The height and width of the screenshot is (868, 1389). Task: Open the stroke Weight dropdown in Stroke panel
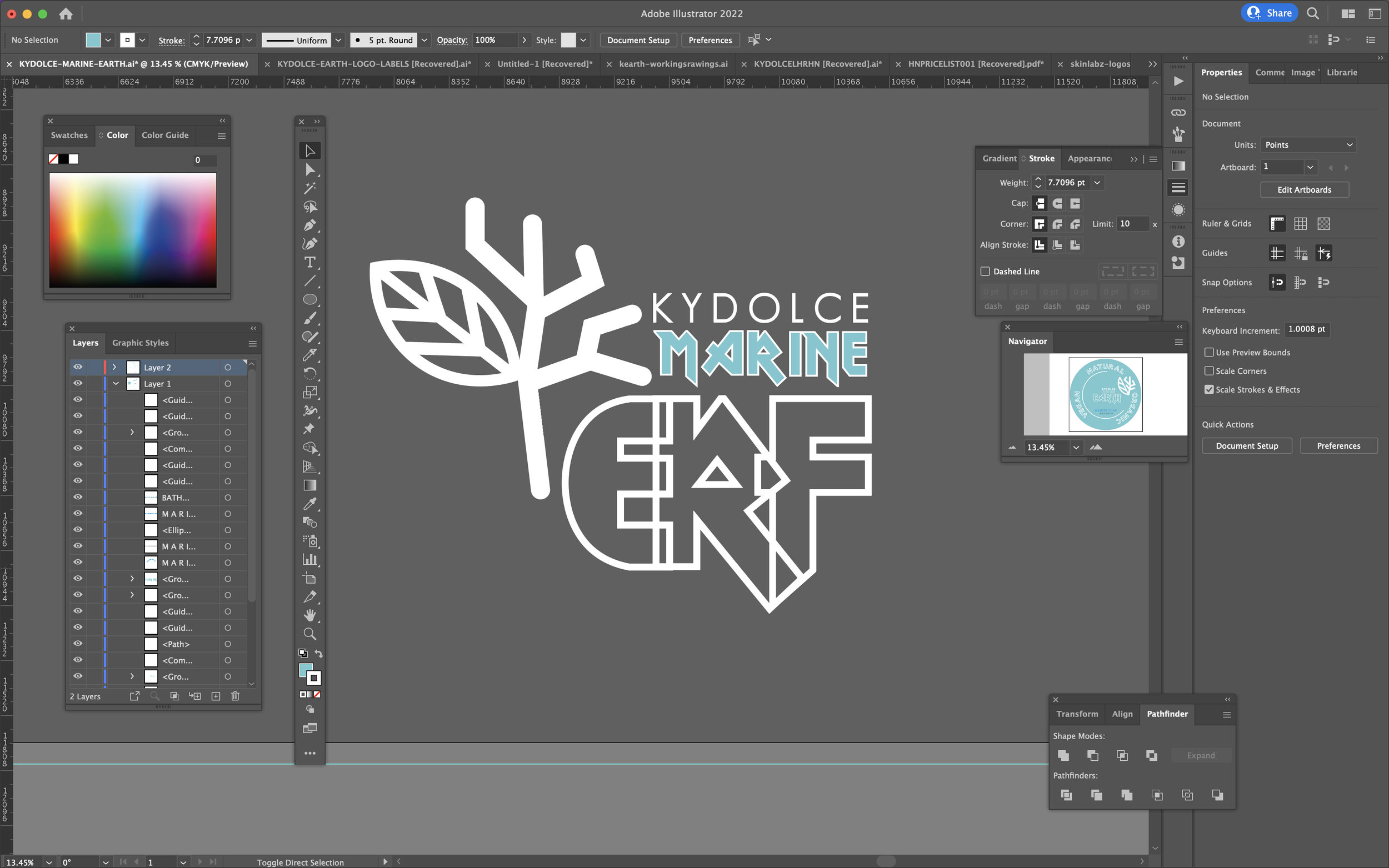click(1097, 183)
